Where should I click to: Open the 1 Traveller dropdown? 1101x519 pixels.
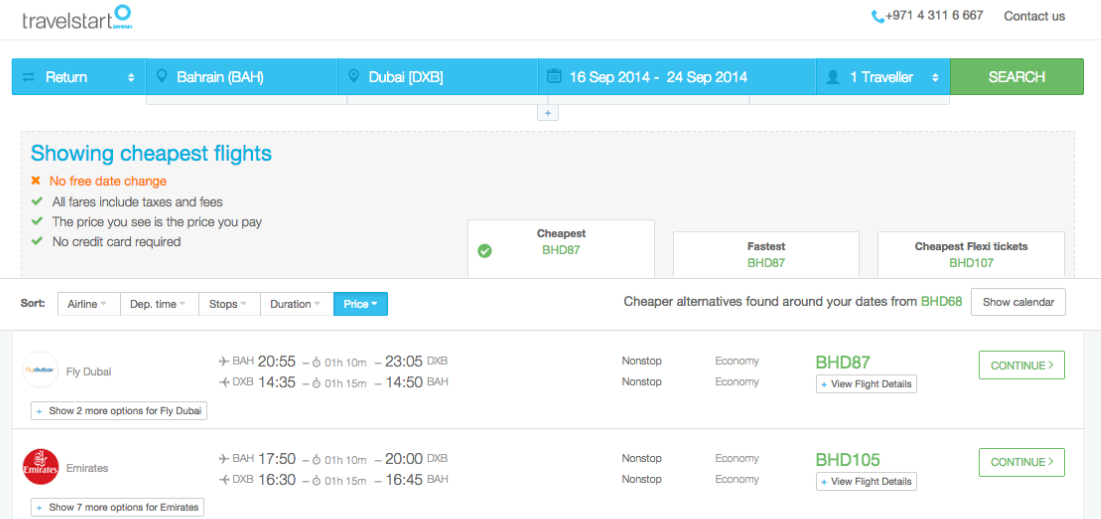pos(883,77)
